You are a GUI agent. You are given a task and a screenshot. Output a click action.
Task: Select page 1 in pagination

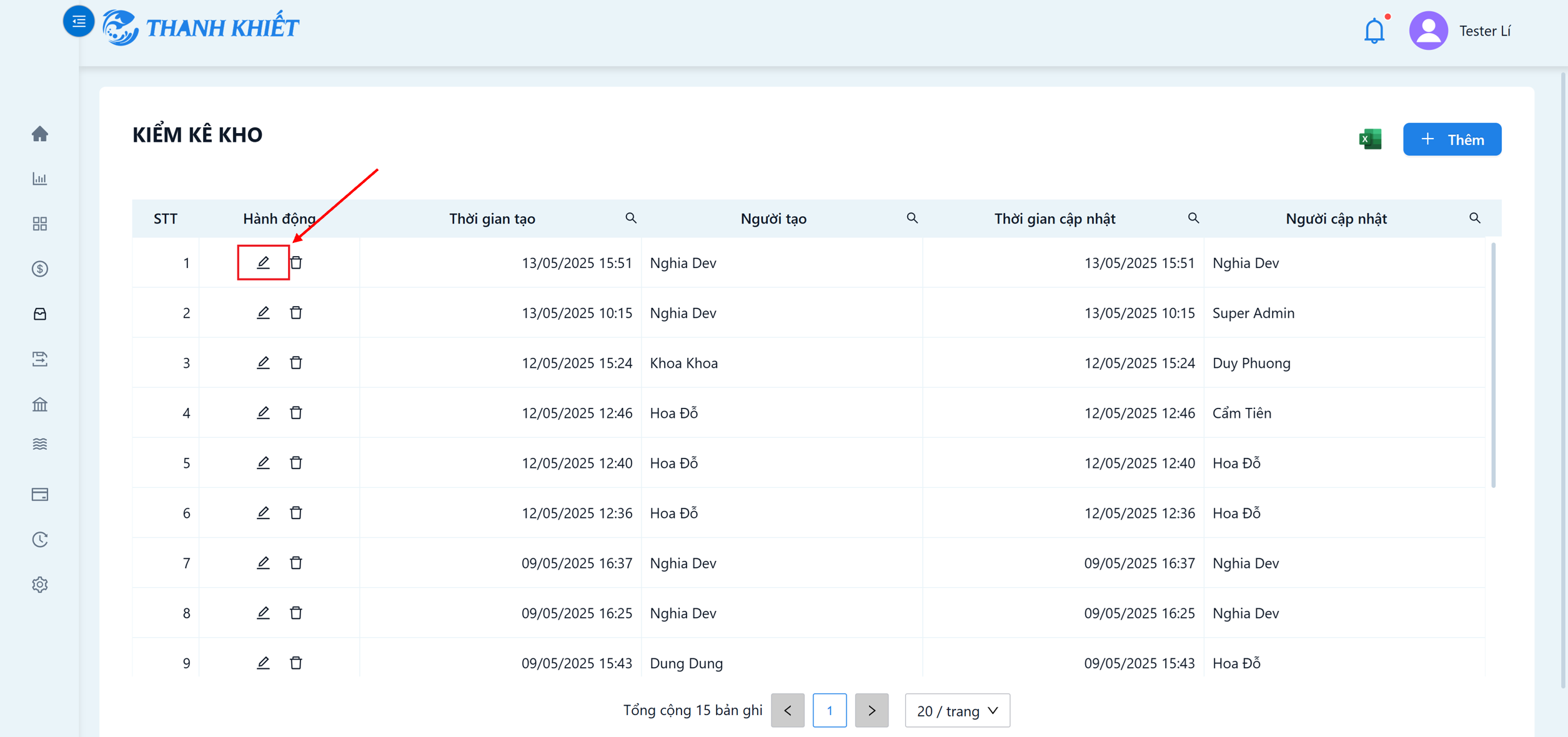pos(830,710)
